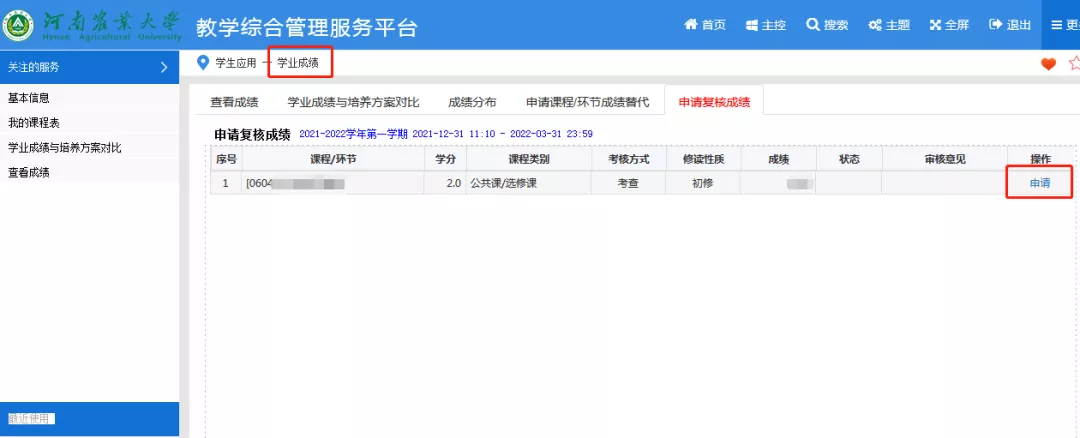Viewport: 1080px width, 438px height.
Task: Click the 修读性质 column header
Action: coord(703,159)
